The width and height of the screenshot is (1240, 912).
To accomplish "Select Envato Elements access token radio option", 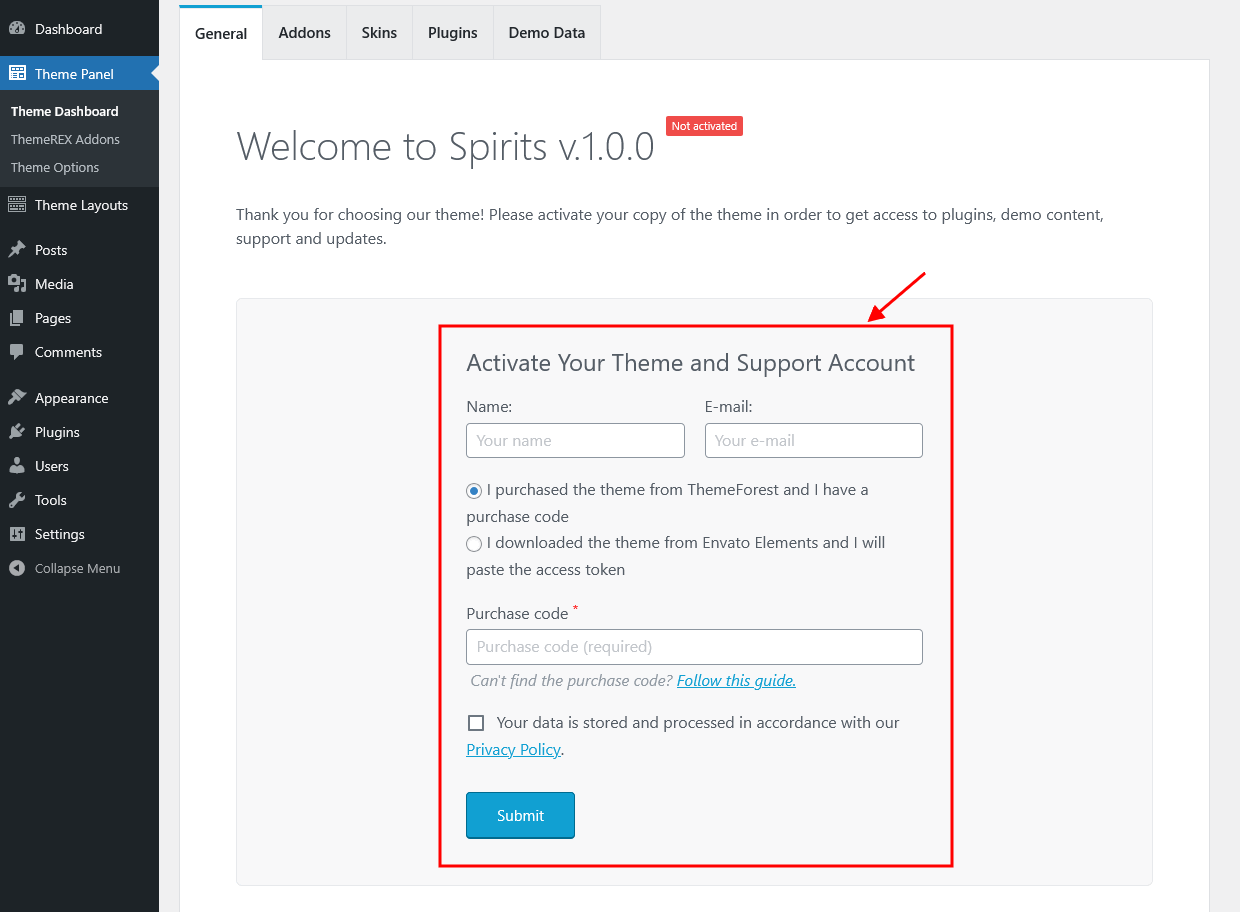I will (474, 544).
